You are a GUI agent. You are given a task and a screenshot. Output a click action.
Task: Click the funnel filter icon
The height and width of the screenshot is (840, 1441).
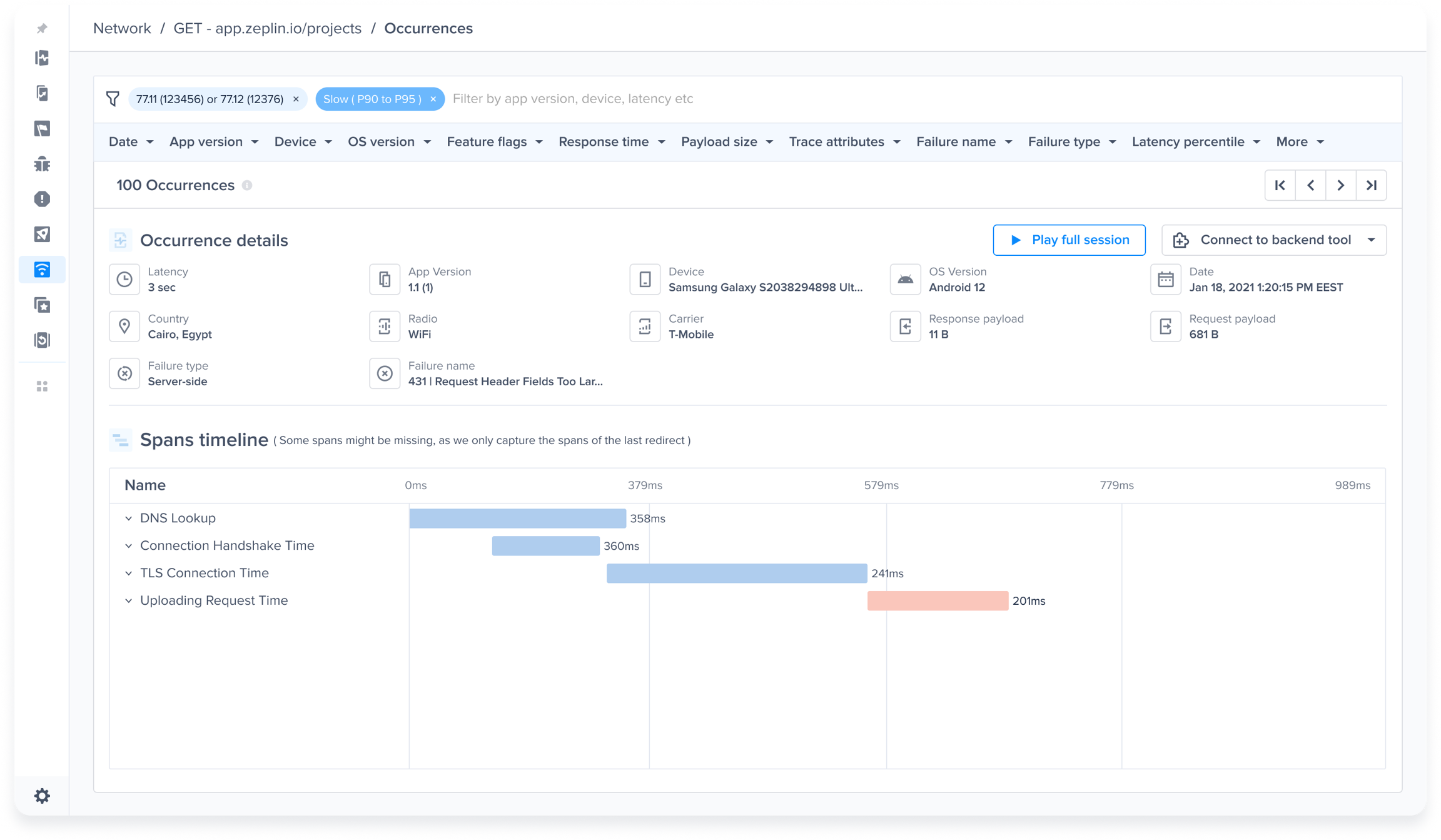(x=113, y=99)
